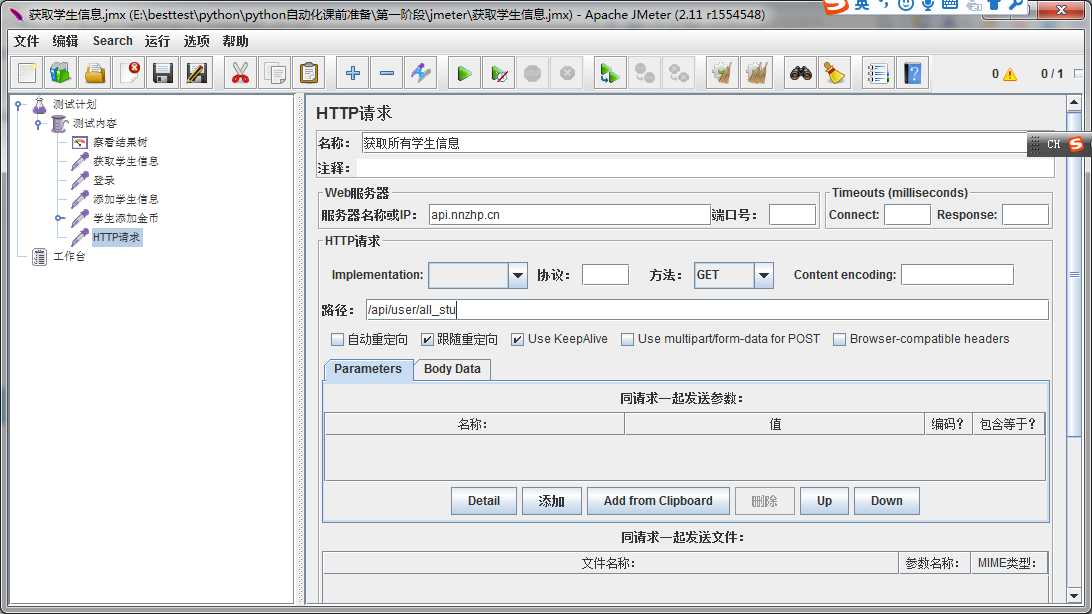
Task: Switch to the Body Data tab
Action: [x=452, y=369]
